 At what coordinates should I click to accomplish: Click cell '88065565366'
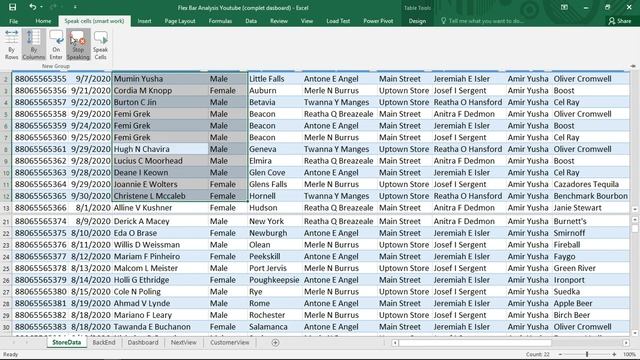tap(40, 208)
